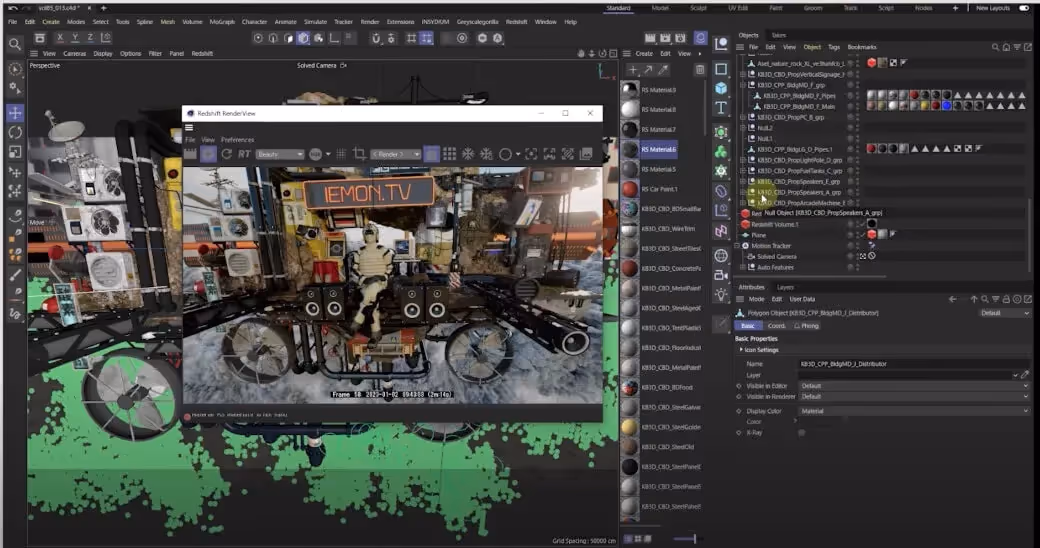Select the RS Car Paint.1 material swatch
The height and width of the screenshot is (548, 1040).
630,189
